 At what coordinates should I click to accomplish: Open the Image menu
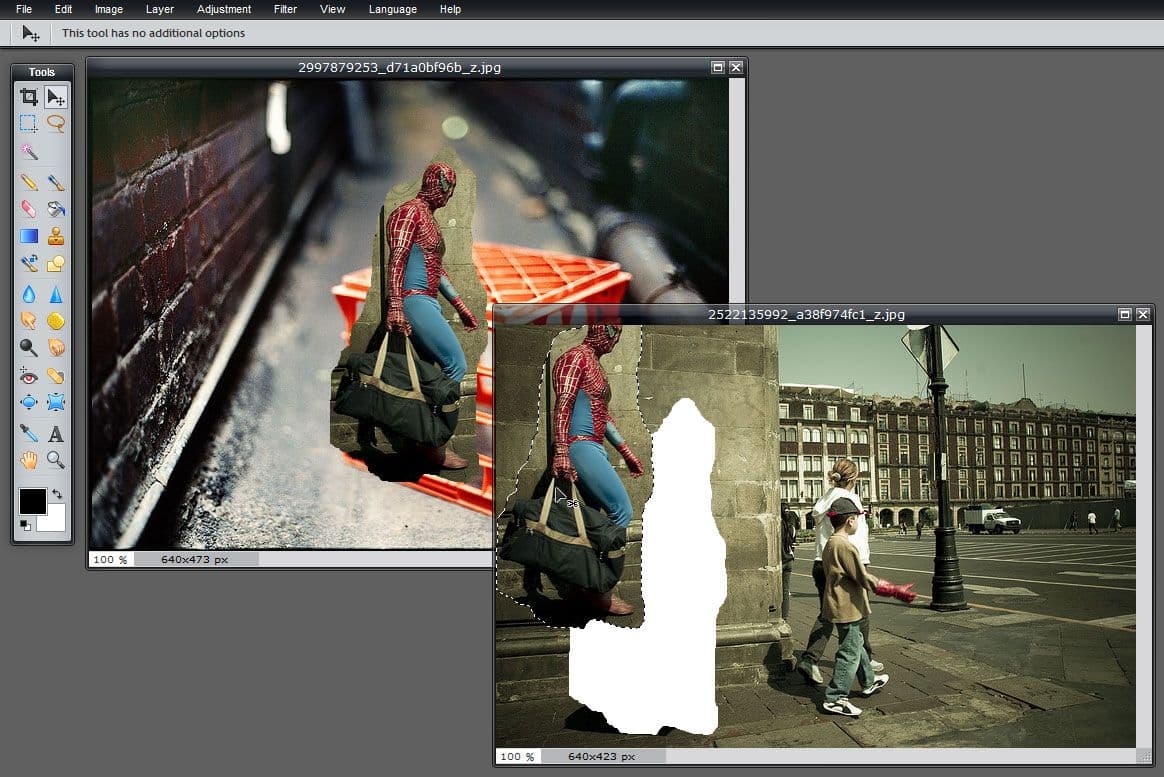[108, 9]
